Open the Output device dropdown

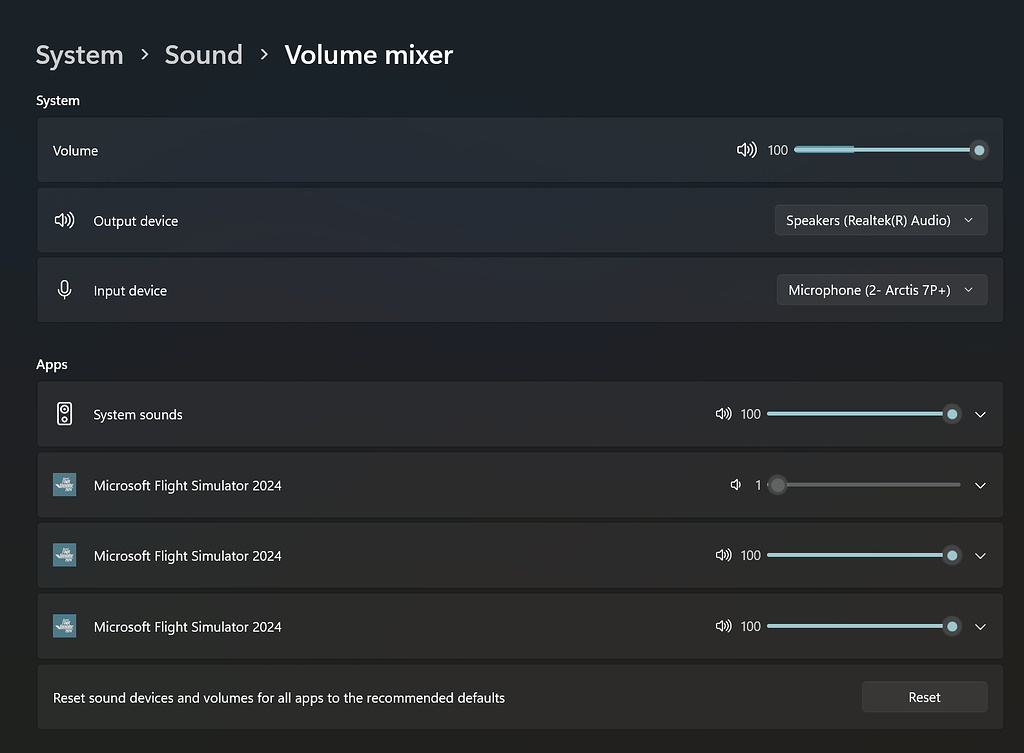(880, 220)
